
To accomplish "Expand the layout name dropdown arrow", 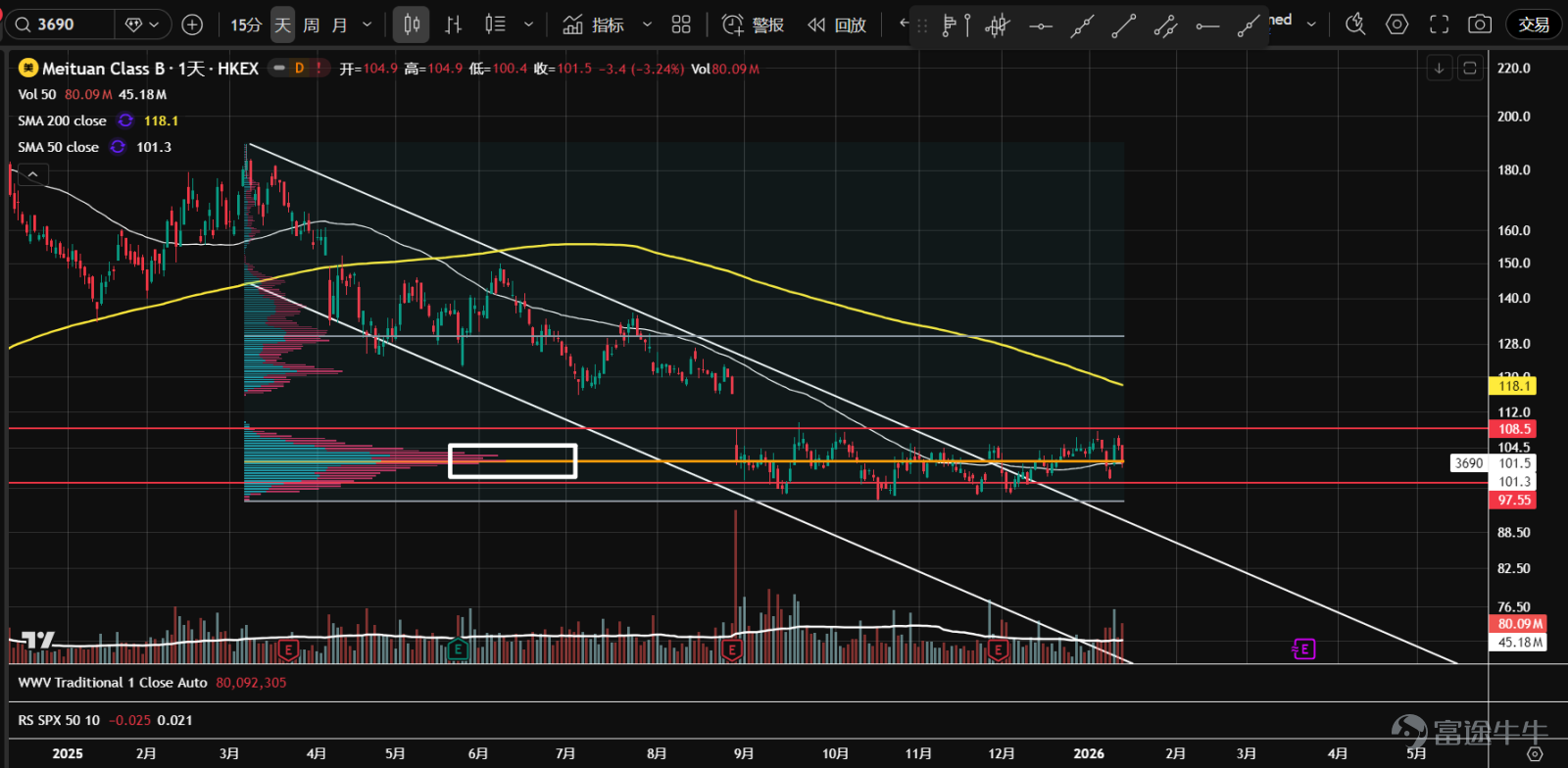I will (1311, 24).
